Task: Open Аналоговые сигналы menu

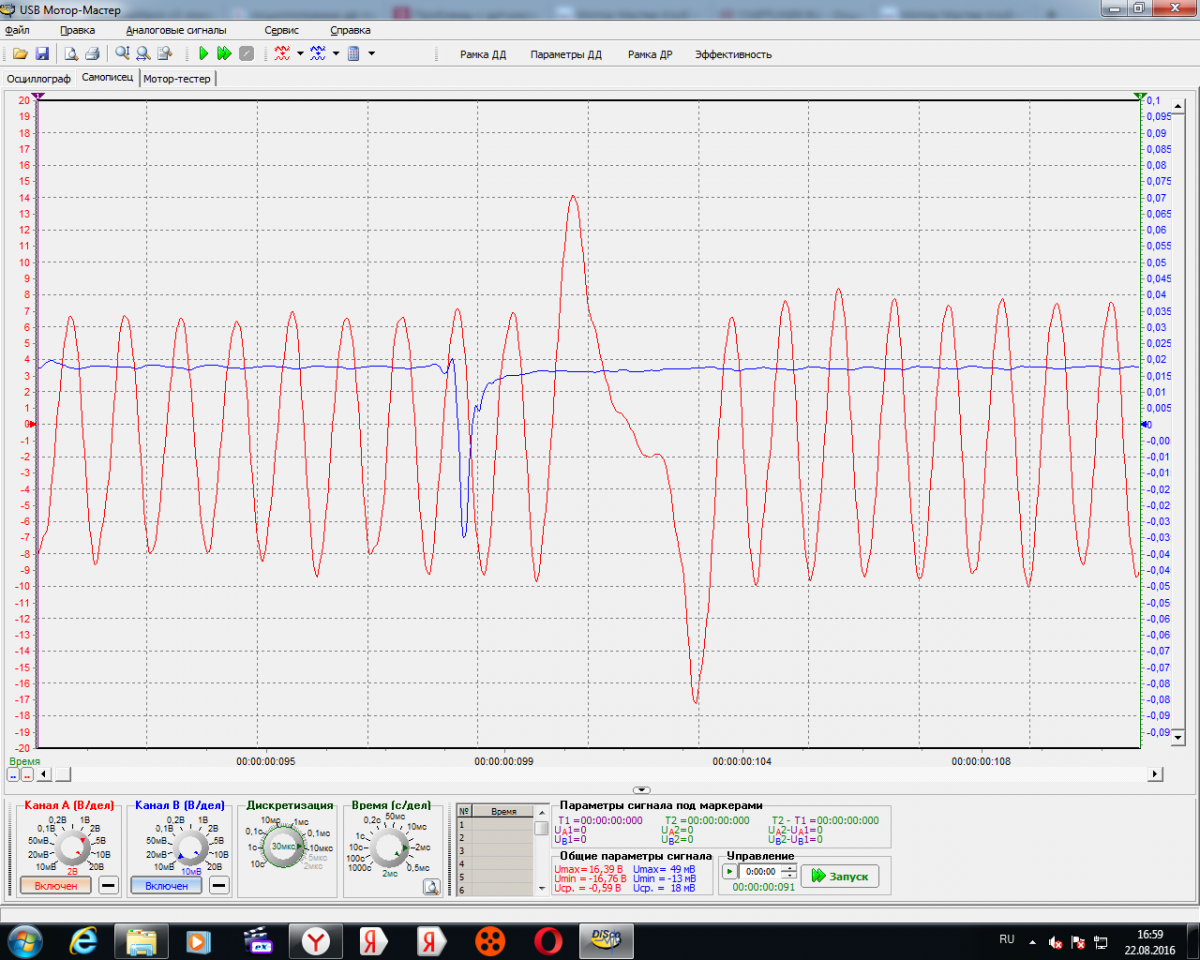Action: point(176,30)
